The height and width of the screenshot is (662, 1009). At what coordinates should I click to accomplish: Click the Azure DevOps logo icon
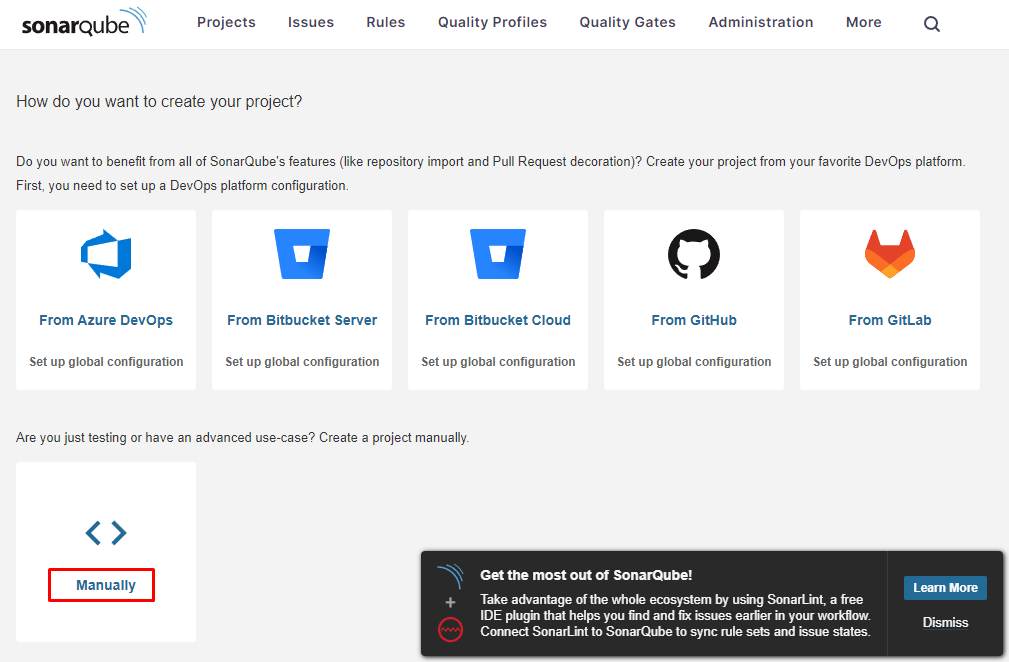pos(106,254)
